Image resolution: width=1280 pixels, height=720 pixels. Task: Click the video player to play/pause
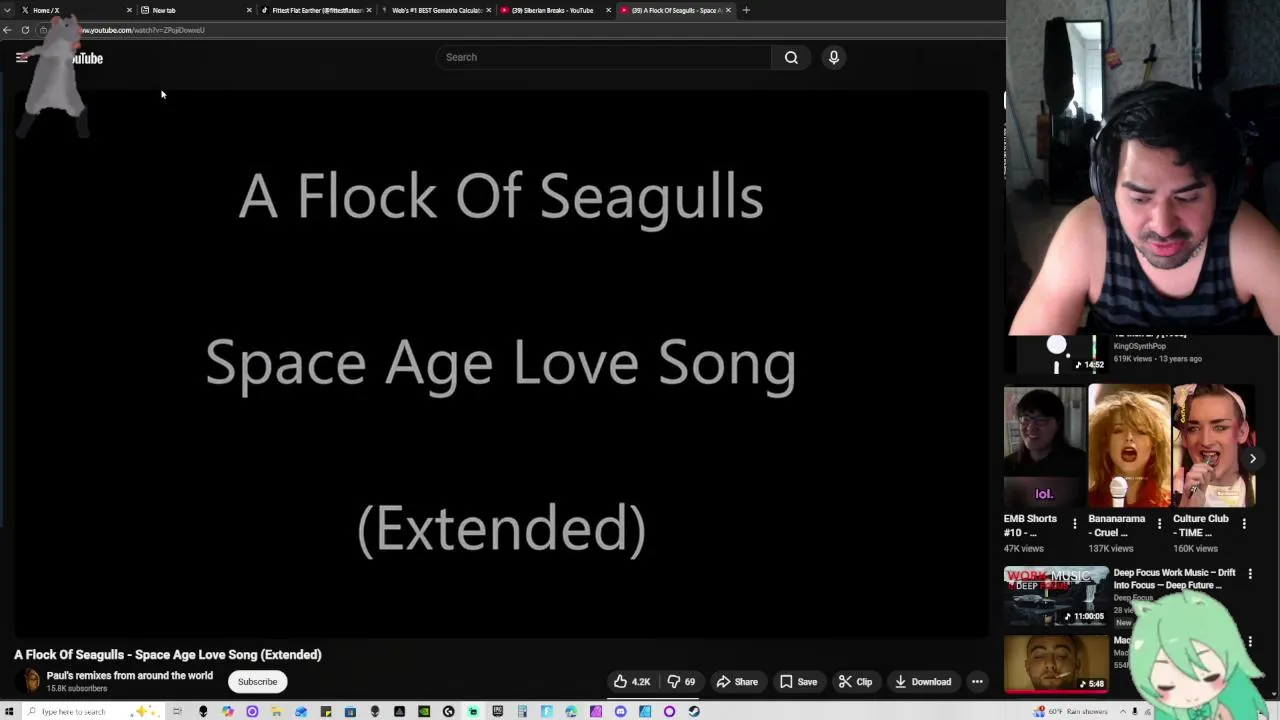(500, 362)
